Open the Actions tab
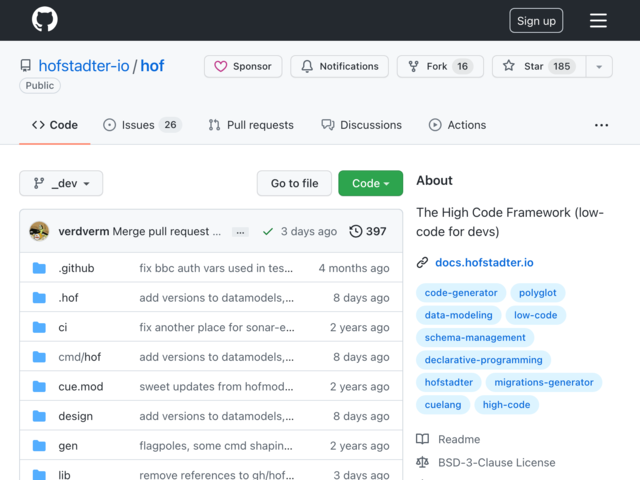640x480 pixels. coord(457,125)
